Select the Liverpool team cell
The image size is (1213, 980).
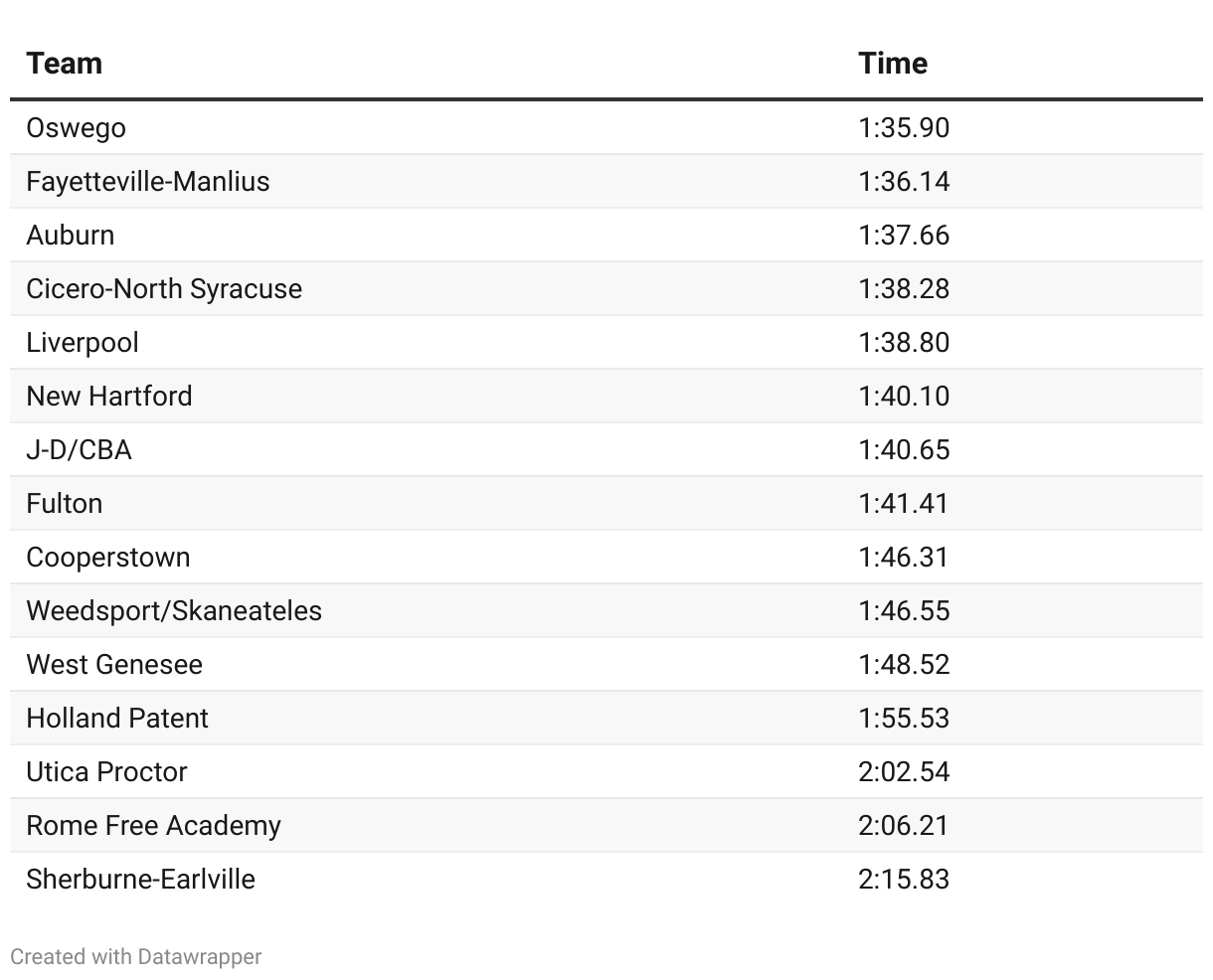(x=83, y=343)
